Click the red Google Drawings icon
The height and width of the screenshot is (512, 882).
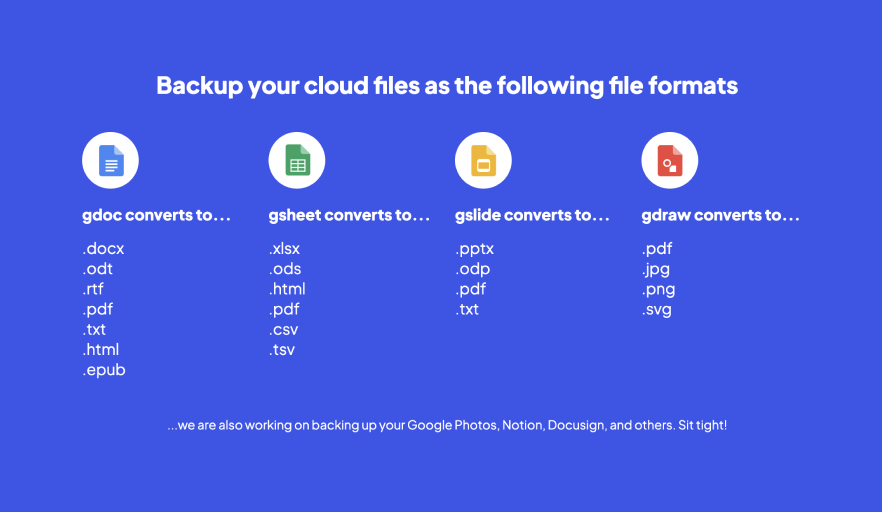pyautogui.click(x=670, y=160)
